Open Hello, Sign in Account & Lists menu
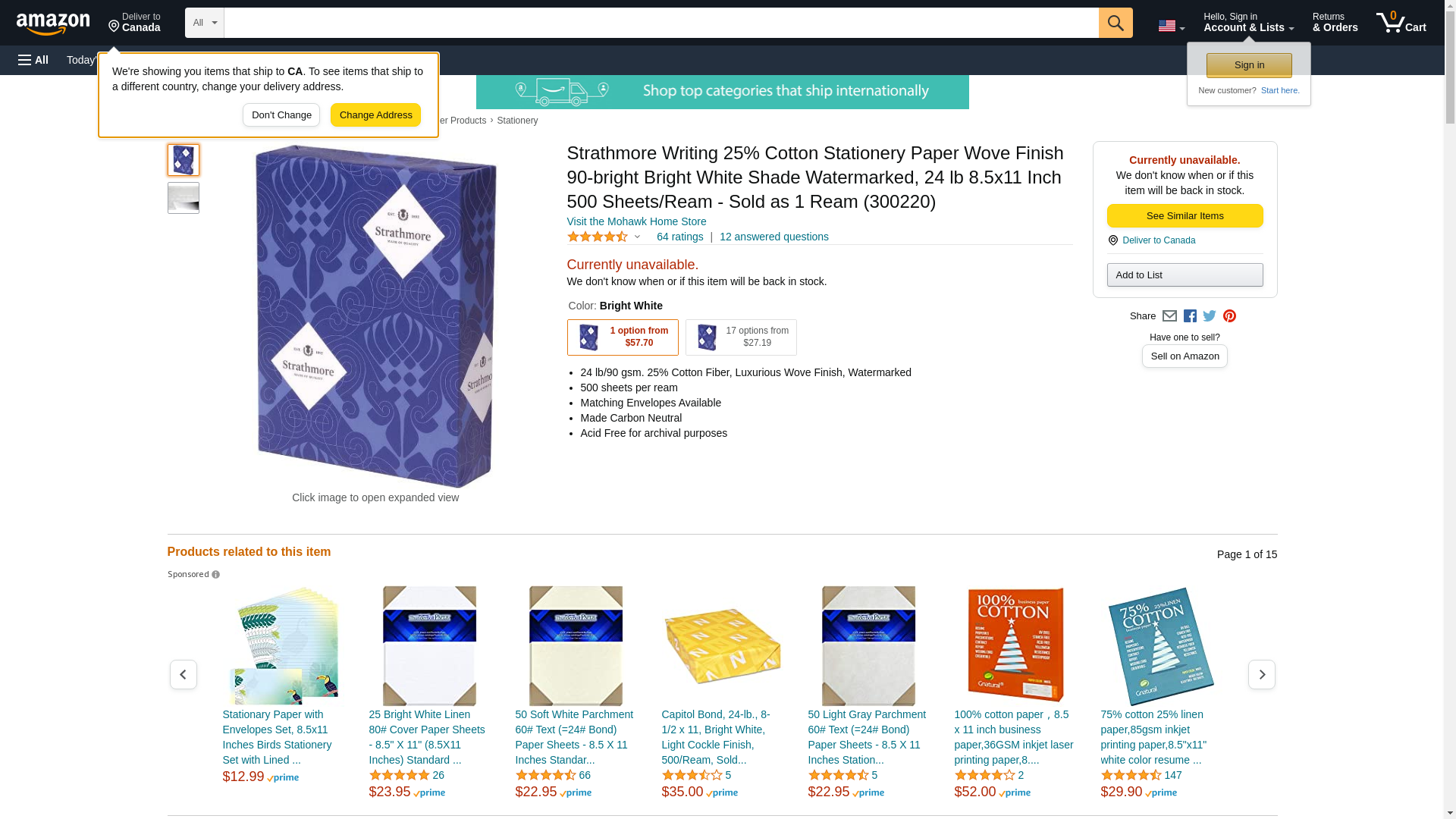This screenshot has height=819, width=1456. point(1248,23)
